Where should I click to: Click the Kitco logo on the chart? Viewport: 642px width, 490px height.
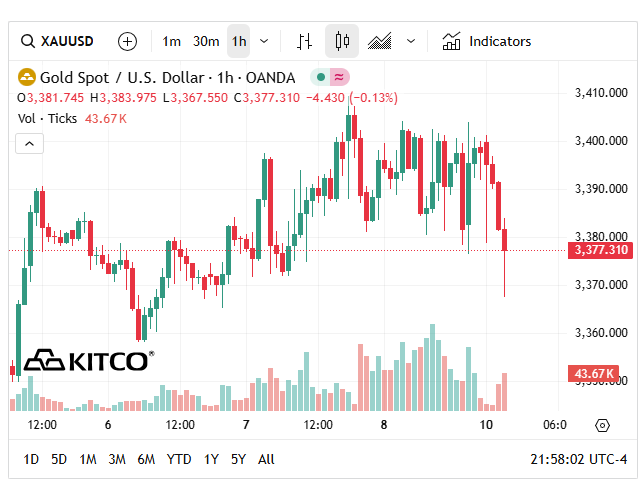(x=89, y=361)
